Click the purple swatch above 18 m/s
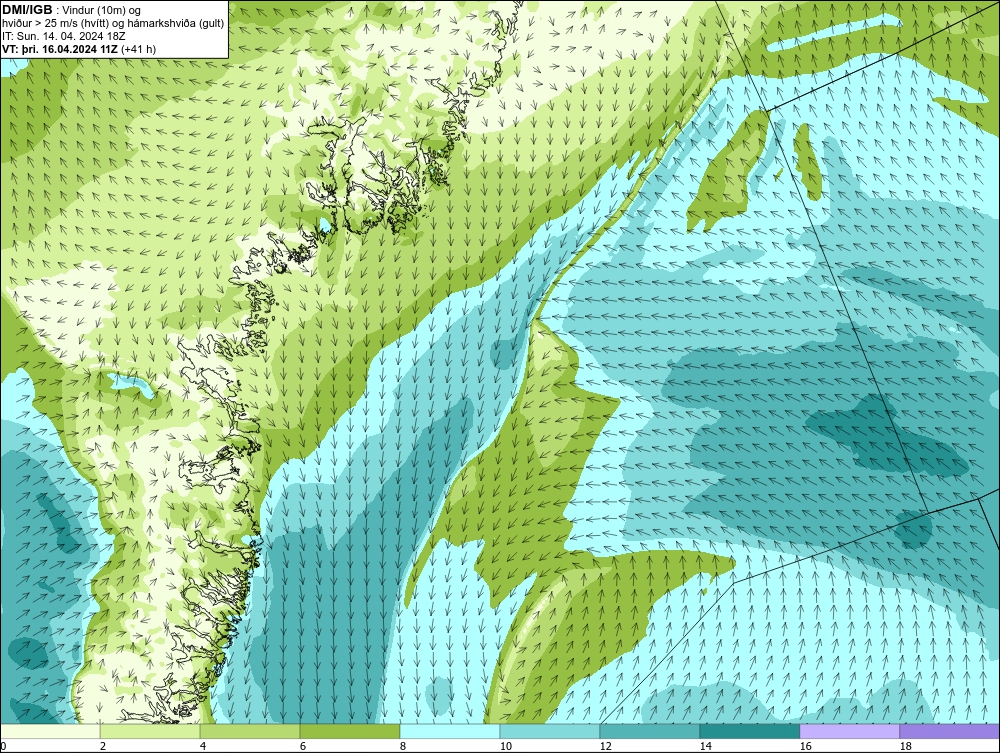1000x753 pixels. pyautogui.click(x=949, y=731)
